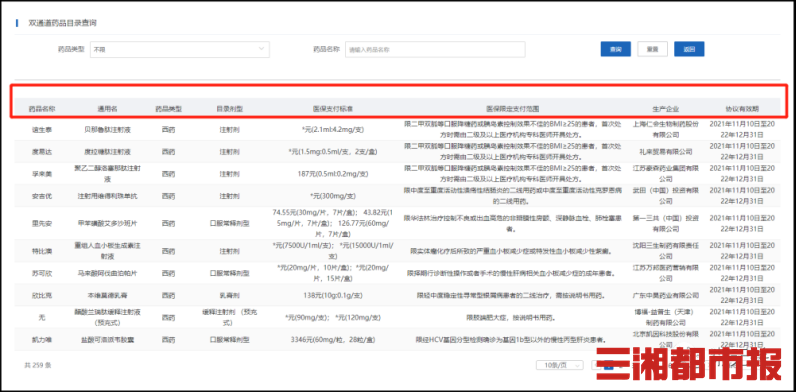Click the 共 259 条 total count text
The height and width of the screenshot is (392, 796).
[x=38, y=365]
